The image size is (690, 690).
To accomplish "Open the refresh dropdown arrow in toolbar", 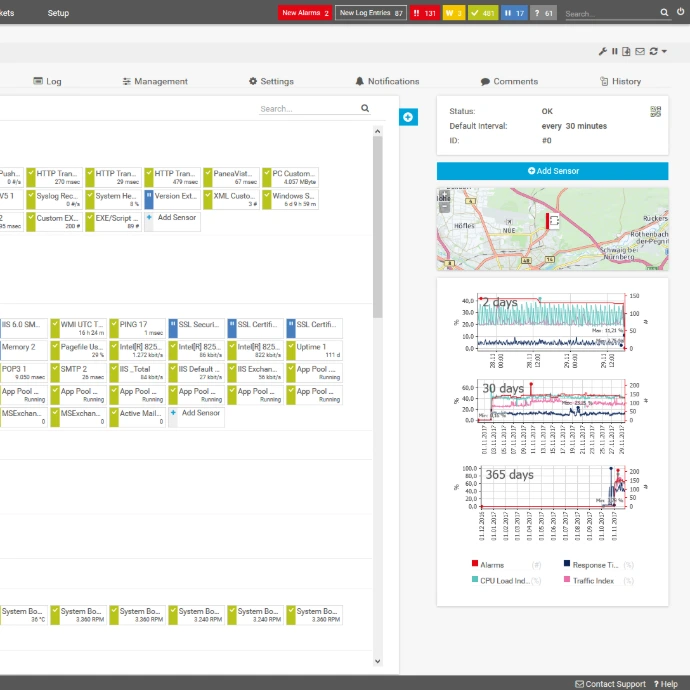I will point(663,51).
